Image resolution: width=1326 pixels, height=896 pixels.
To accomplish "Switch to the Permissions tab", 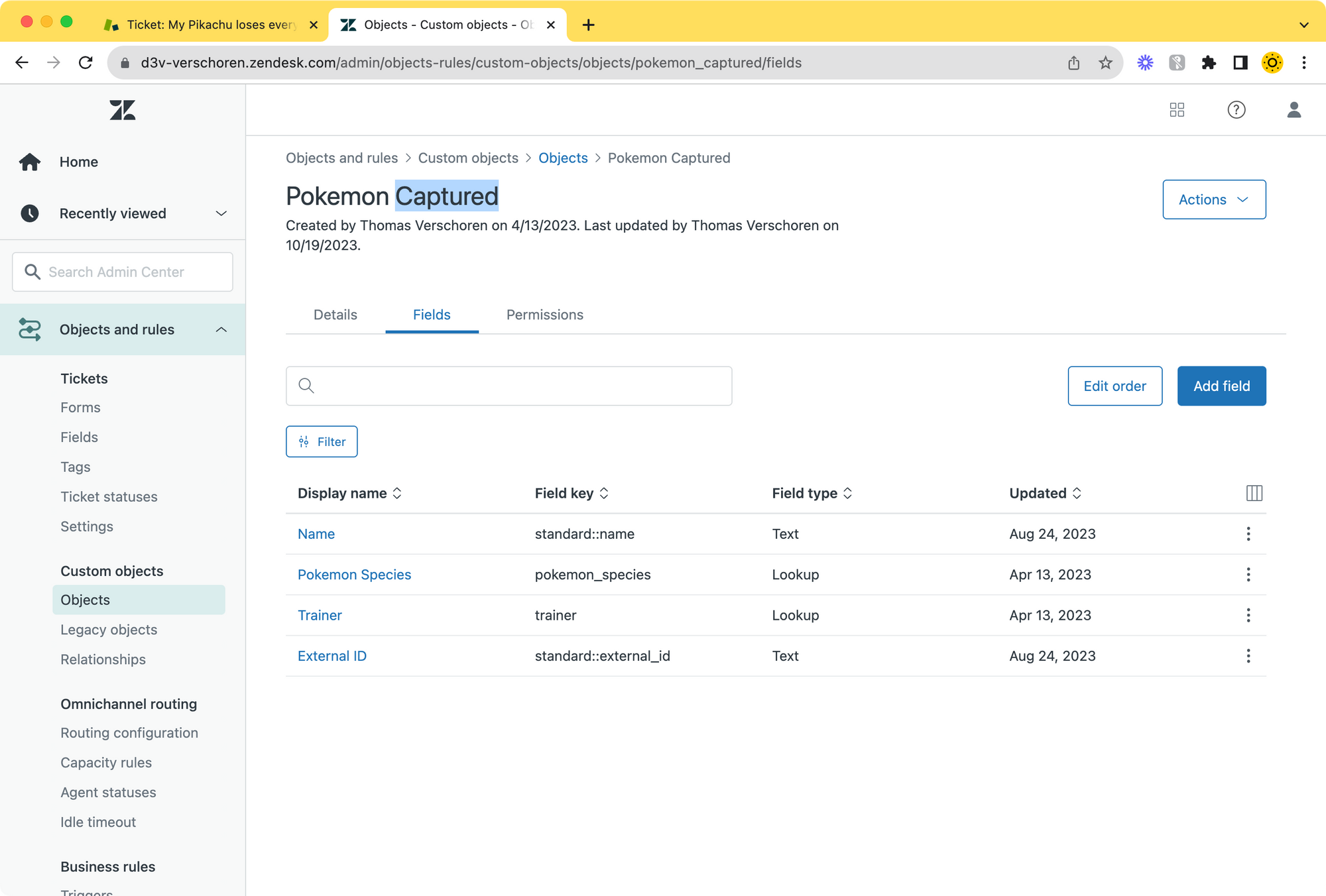I will pyautogui.click(x=544, y=315).
